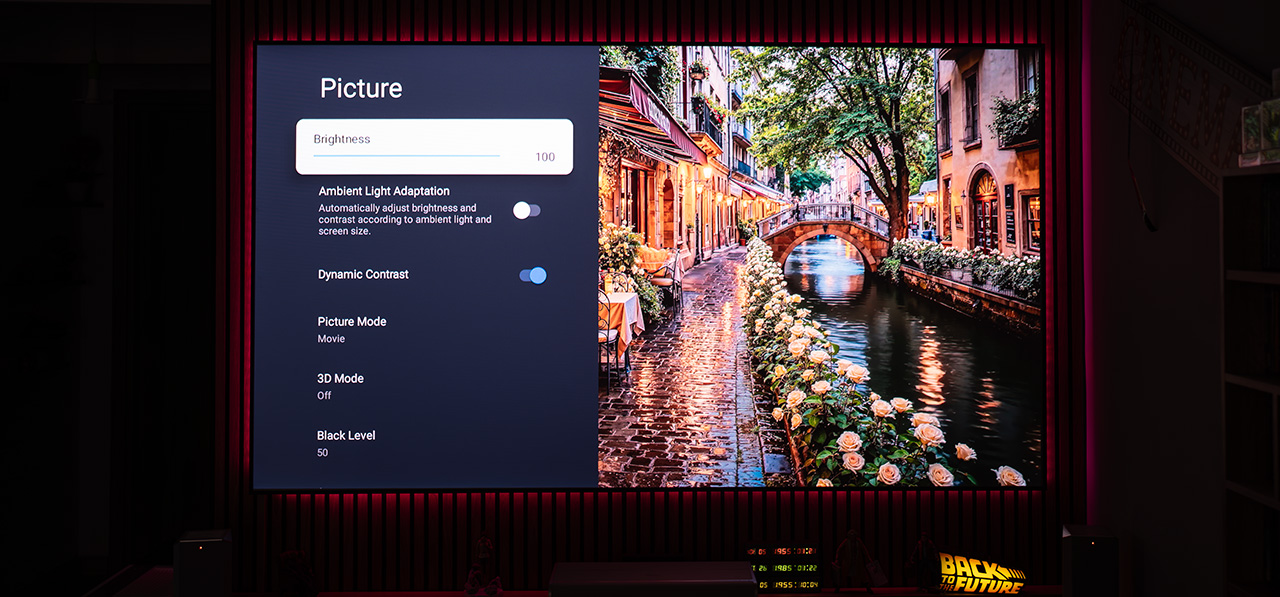
Task: Enable the Ambient Light Adaptation switch
Action: coord(526,210)
